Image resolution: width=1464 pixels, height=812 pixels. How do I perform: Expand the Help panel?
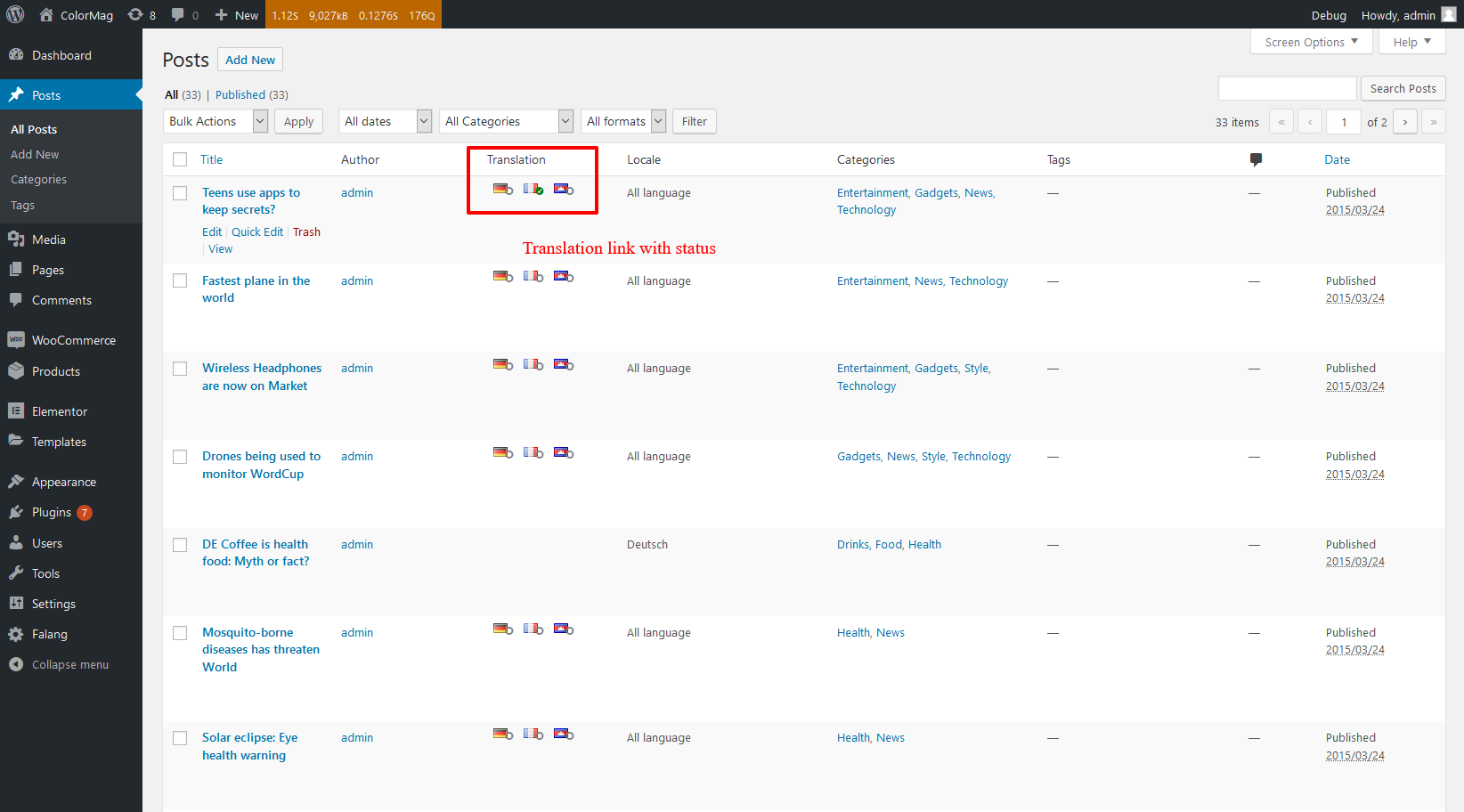click(1411, 42)
